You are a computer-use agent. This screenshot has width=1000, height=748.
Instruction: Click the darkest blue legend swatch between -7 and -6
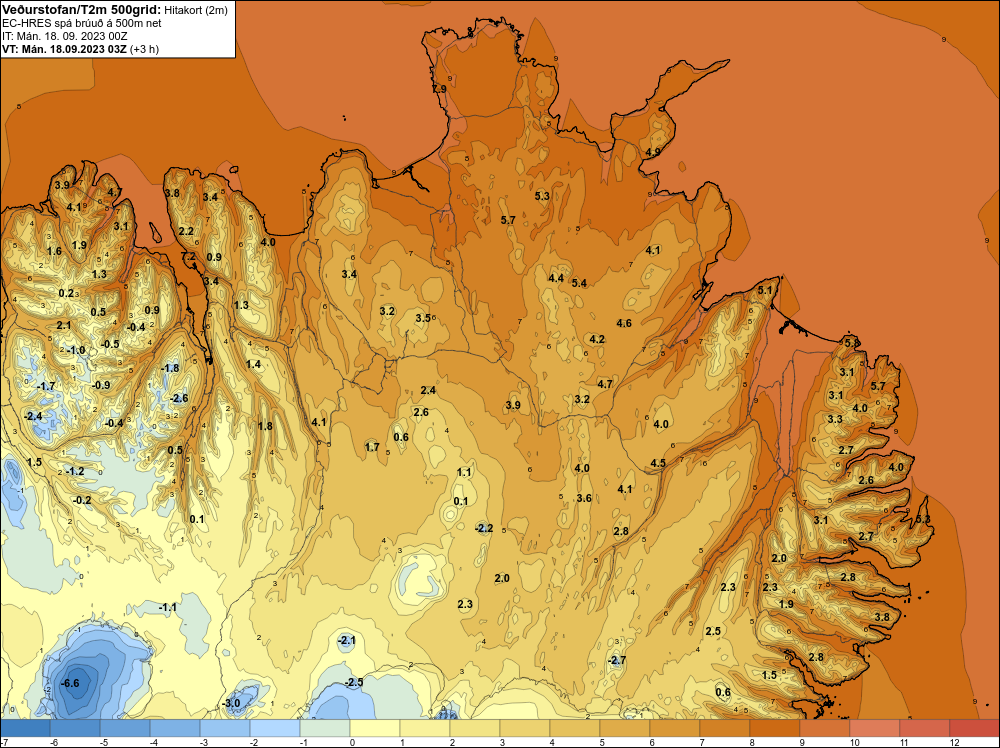coord(26,728)
